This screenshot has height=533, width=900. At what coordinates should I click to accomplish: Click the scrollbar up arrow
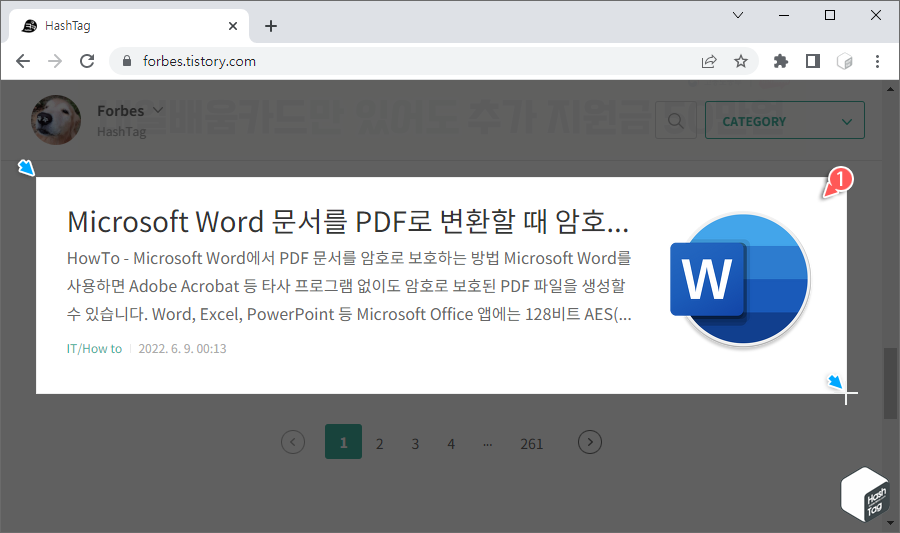(890, 88)
